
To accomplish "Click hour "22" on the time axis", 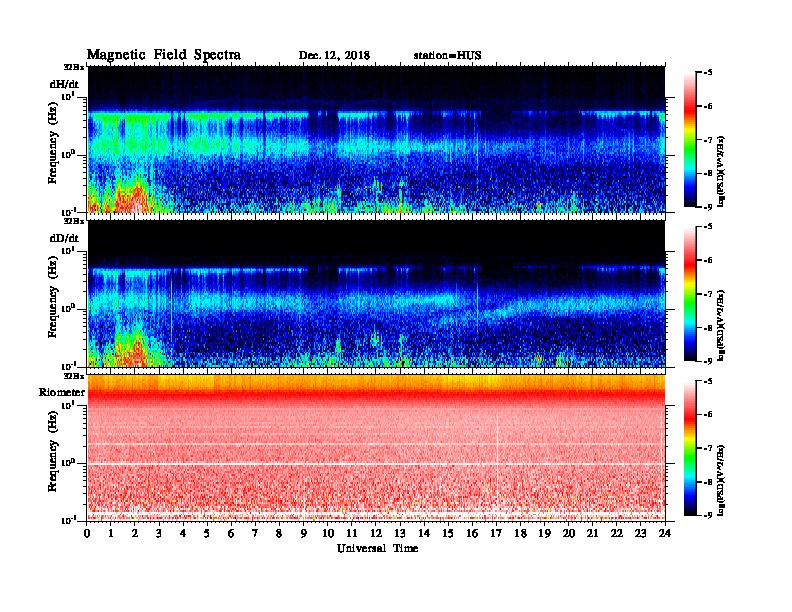I will 617,533.
